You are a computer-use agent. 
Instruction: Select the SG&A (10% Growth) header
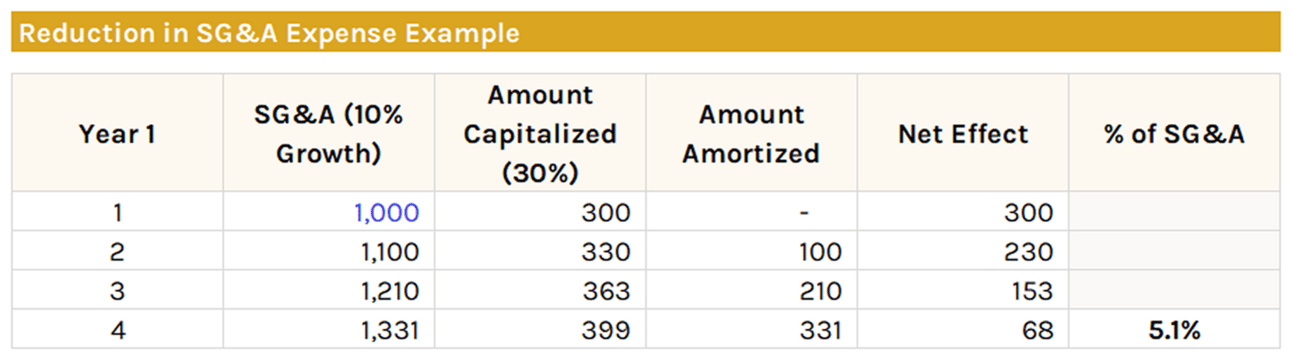[329, 133]
